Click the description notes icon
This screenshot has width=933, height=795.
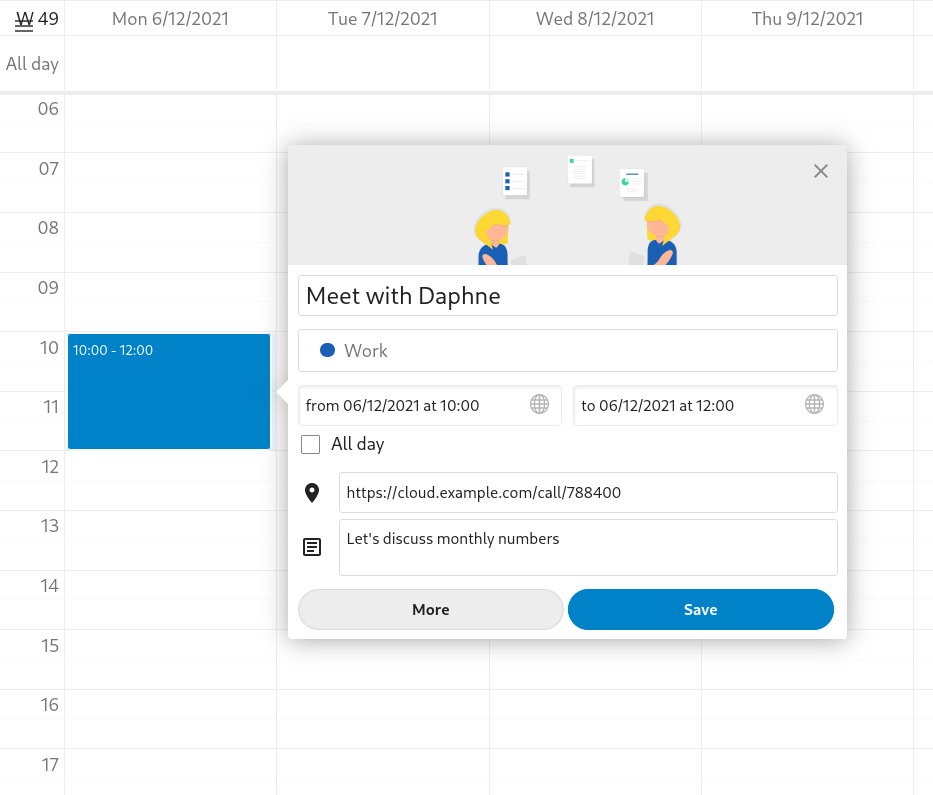312,547
